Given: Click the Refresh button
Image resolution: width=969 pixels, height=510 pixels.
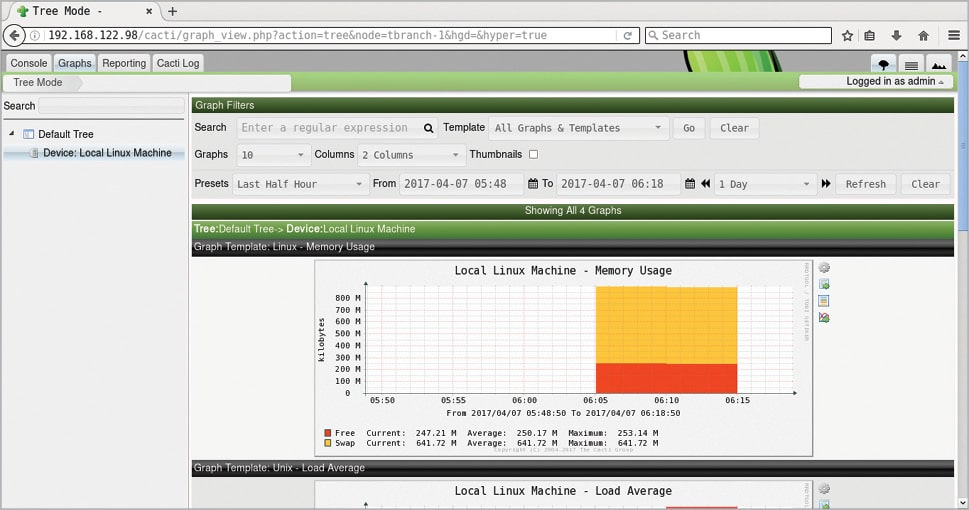Looking at the screenshot, I should point(866,184).
